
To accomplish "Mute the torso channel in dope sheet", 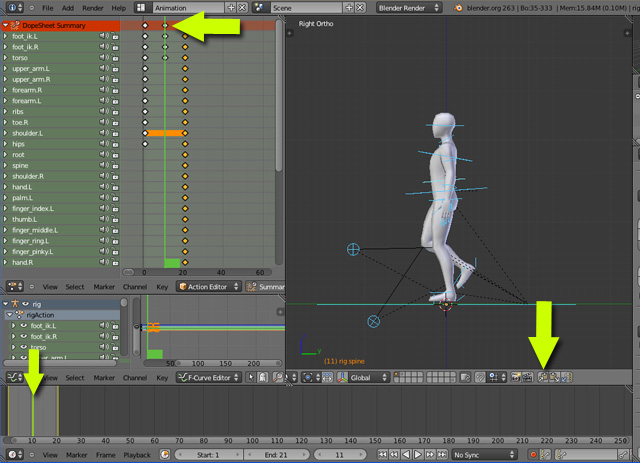I will [x=104, y=58].
